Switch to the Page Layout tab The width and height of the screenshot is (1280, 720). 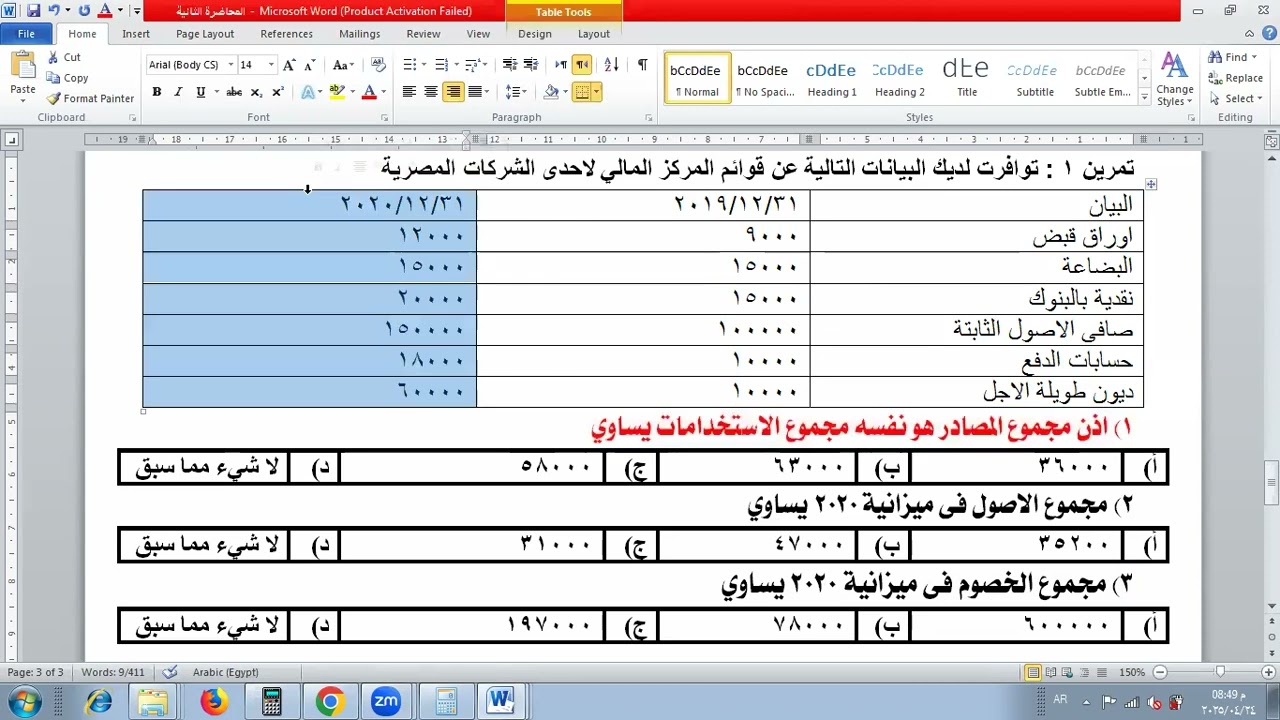point(205,34)
